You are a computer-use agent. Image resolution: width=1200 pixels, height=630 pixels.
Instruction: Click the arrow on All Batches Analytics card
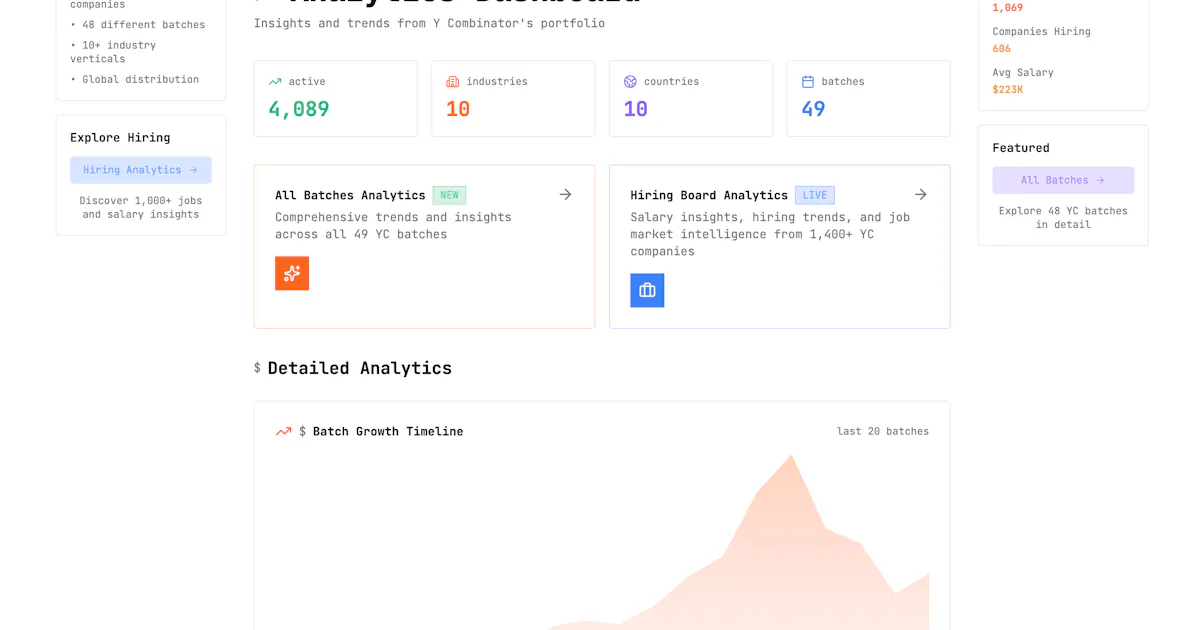point(565,194)
